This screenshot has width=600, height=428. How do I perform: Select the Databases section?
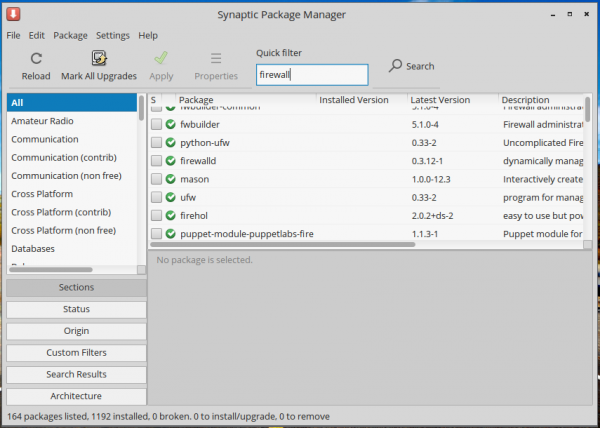[72, 249]
